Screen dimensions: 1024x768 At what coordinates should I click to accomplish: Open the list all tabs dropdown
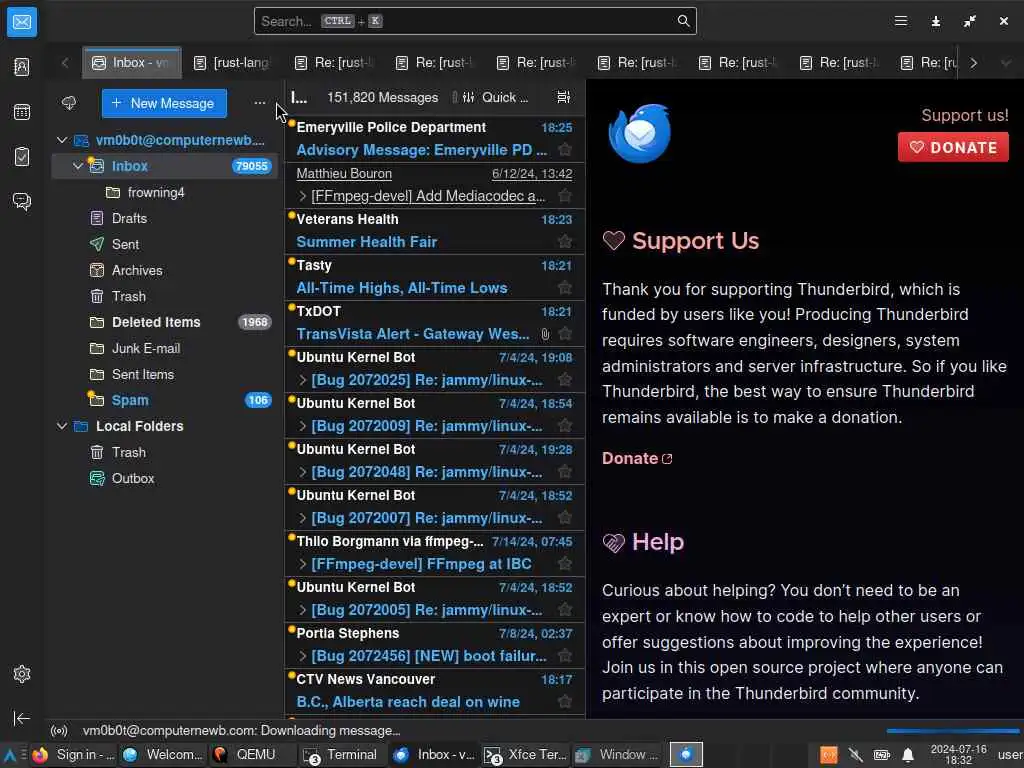1006,63
